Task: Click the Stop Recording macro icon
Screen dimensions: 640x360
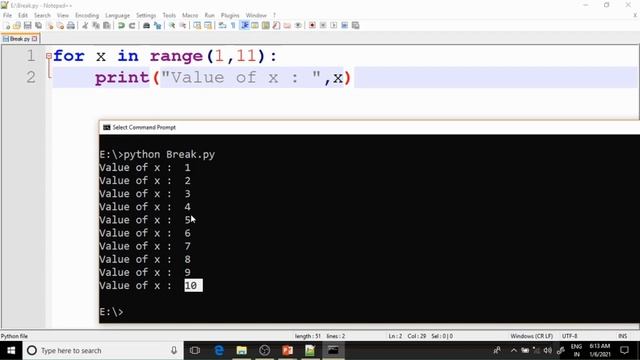Action: (x=323, y=26)
